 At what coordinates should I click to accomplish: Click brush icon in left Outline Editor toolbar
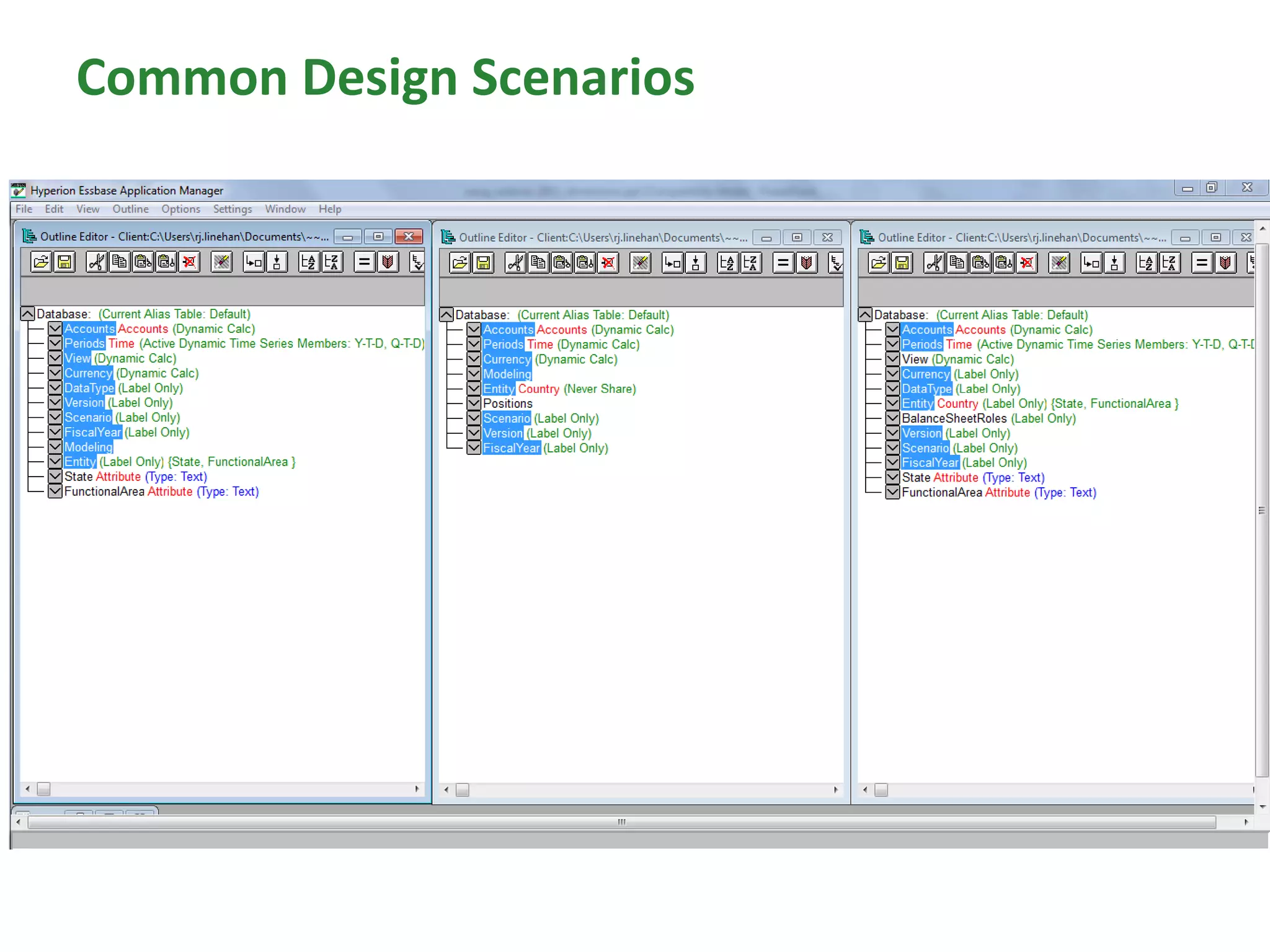click(x=222, y=262)
